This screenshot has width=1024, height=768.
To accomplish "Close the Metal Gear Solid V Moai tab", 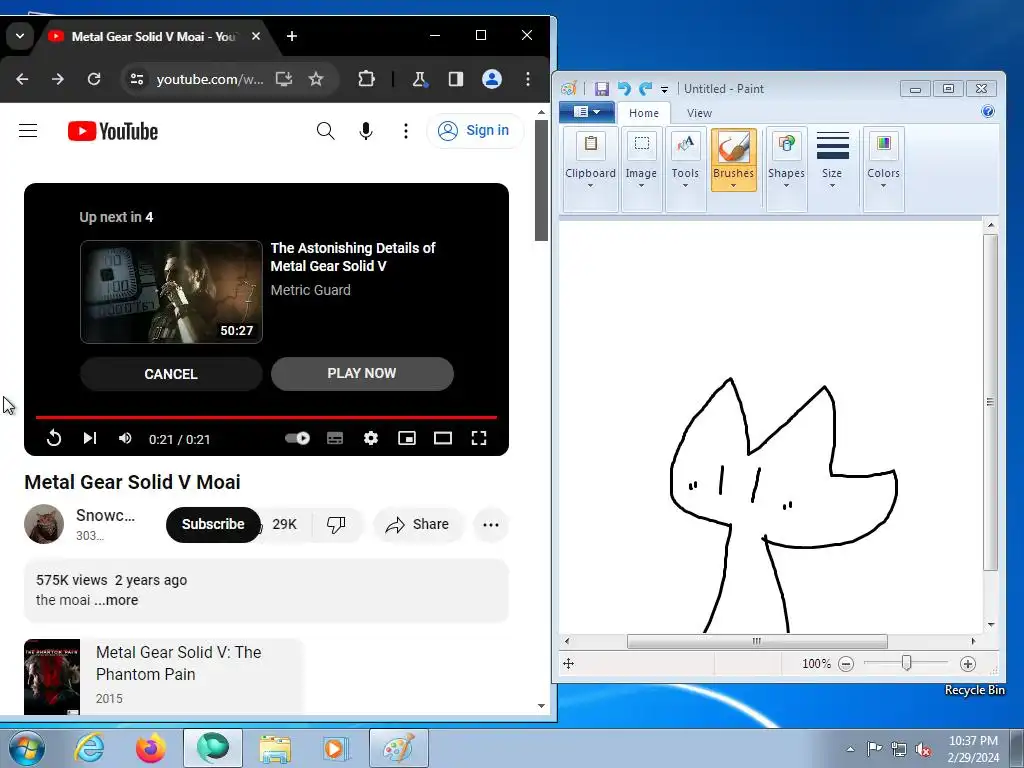I will pos(256,36).
